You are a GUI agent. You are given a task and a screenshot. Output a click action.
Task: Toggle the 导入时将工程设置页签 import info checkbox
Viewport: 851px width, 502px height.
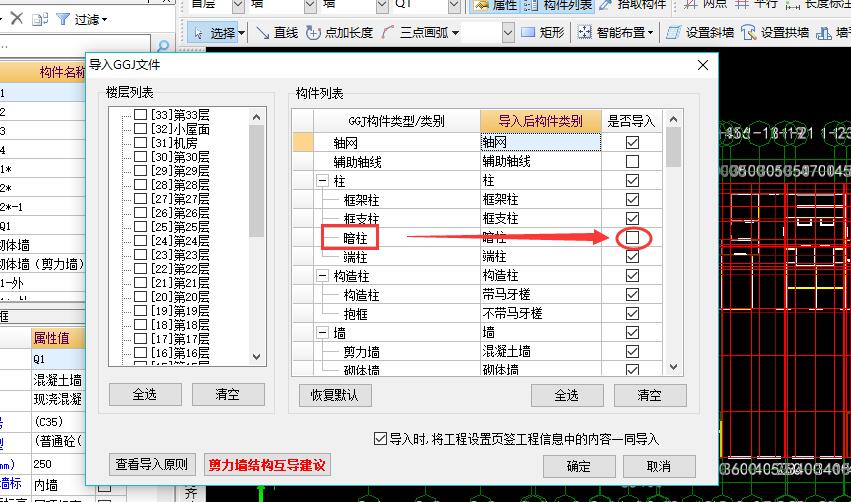[380, 439]
